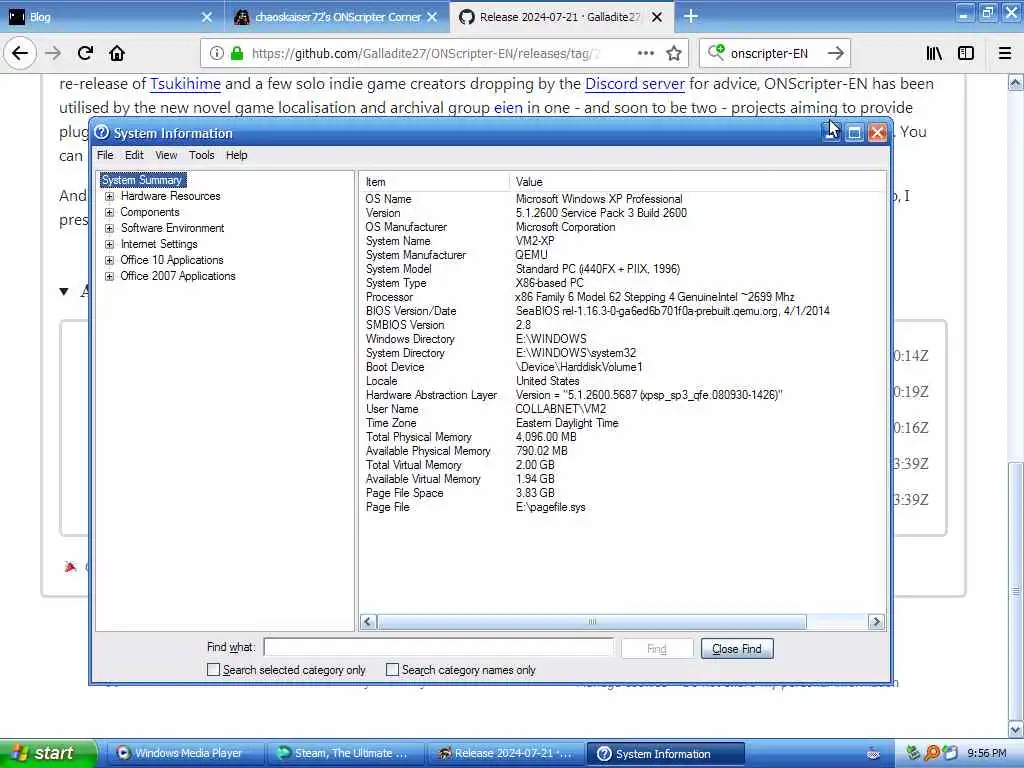Click the Item column header
The image size is (1024, 768).
click(x=434, y=182)
